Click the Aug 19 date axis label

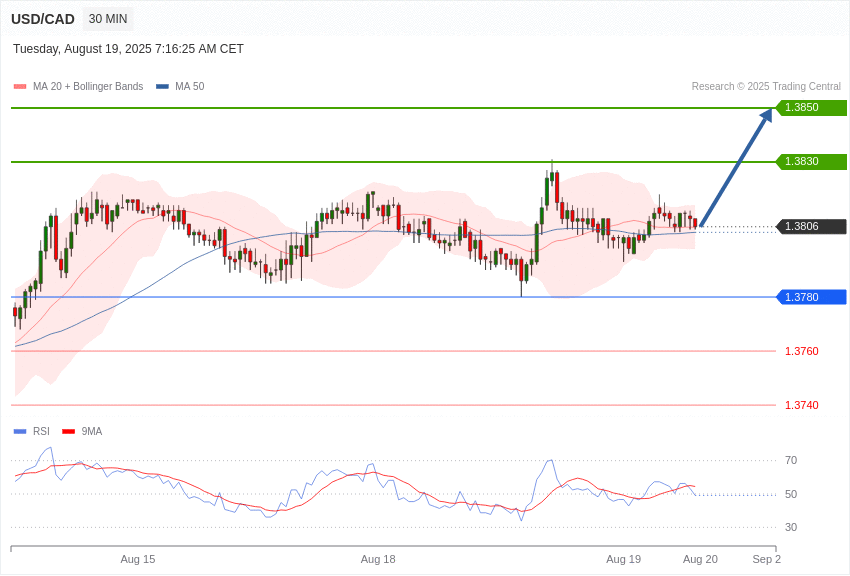[623, 559]
